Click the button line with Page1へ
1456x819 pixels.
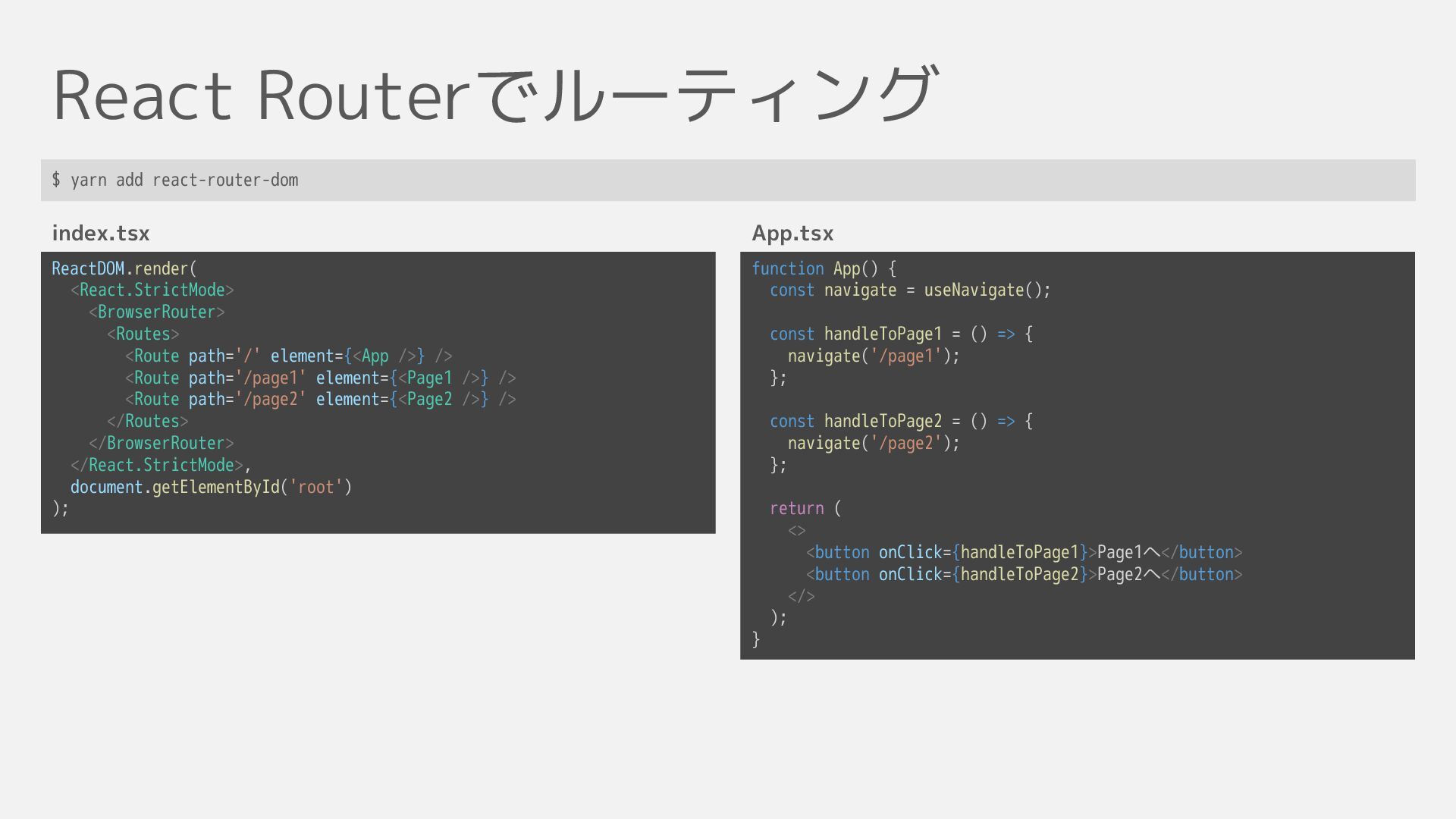(x=1024, y=552)
